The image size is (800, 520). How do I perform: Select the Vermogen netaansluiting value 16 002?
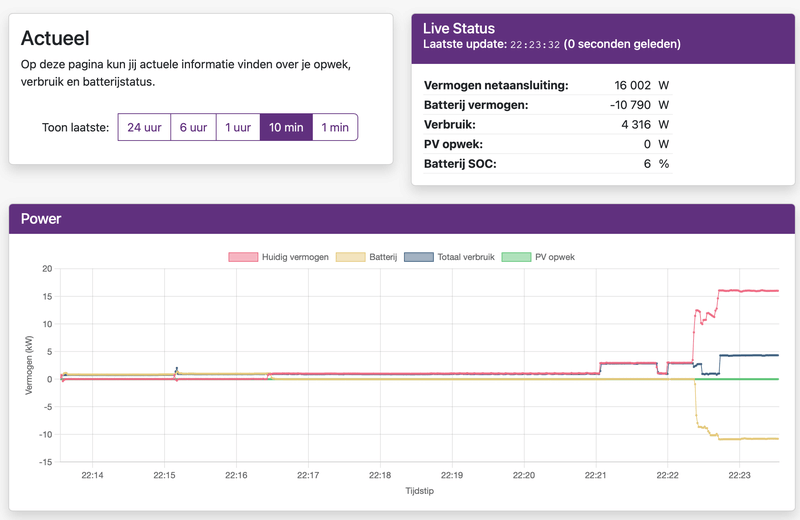click(632, 86)
